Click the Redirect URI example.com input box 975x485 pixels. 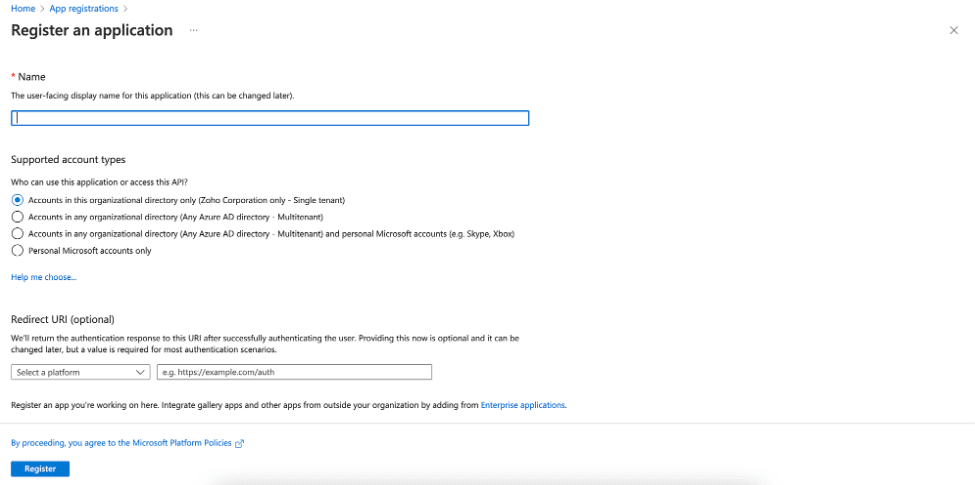[x=294, y=372]
